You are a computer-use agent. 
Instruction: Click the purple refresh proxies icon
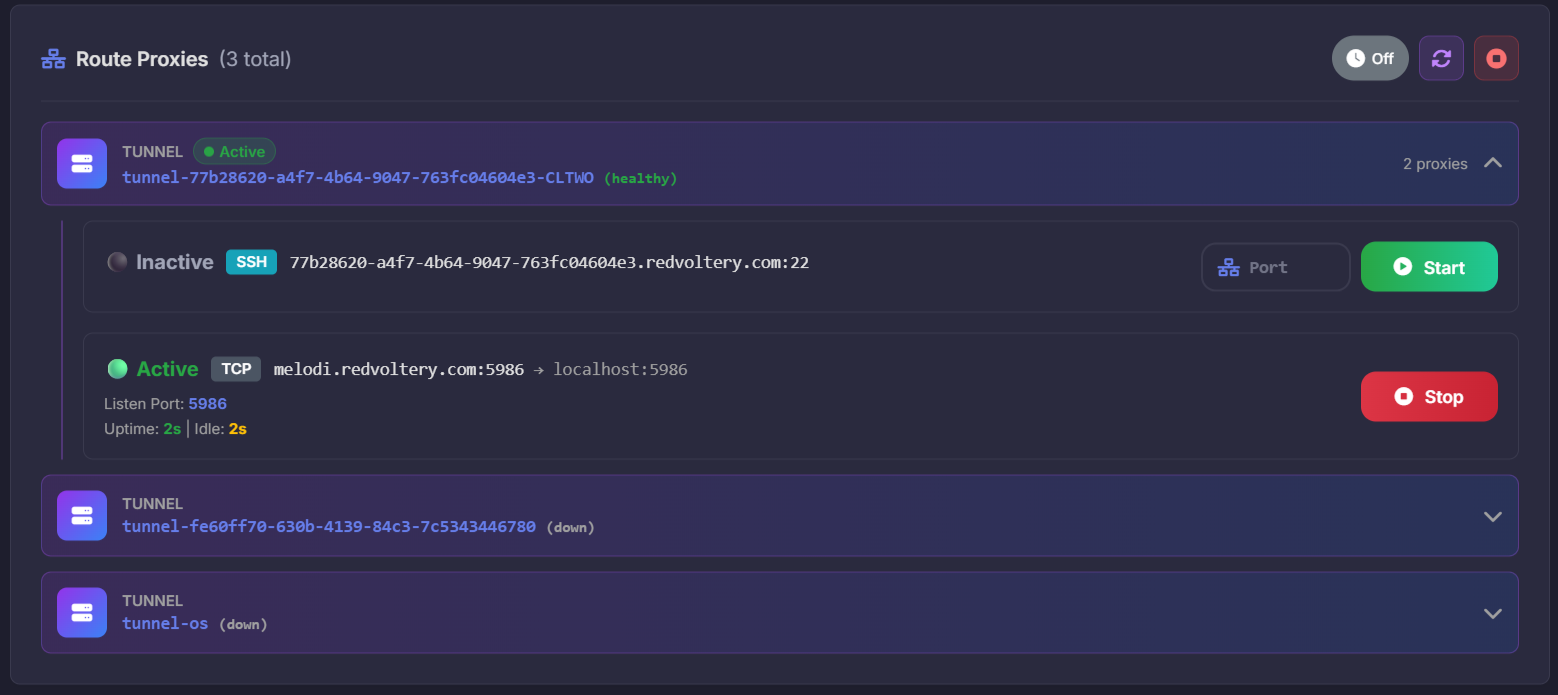pos(1441,58)
